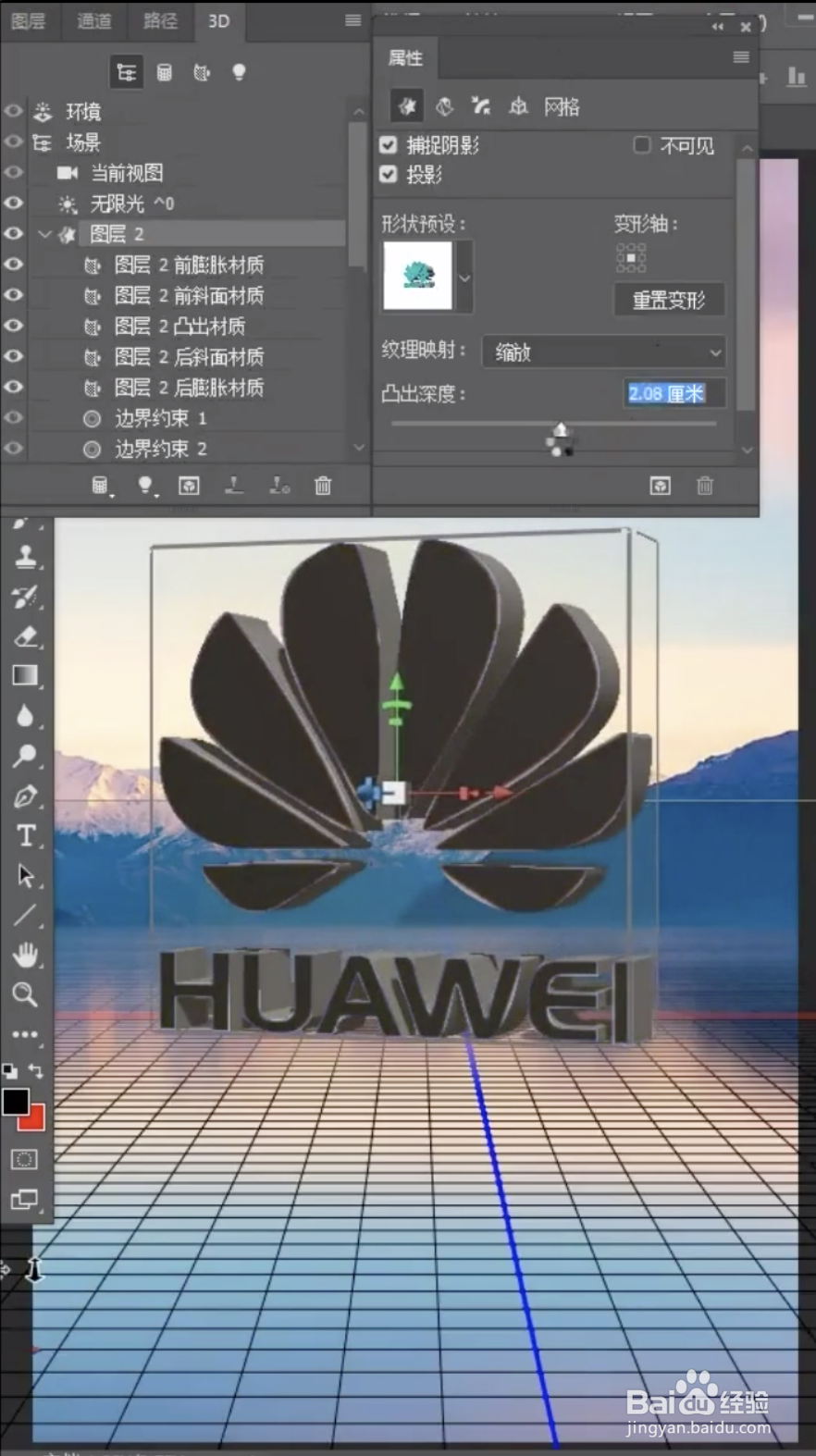Click the black foreground color swatch
The image size is (816, 1456).
14,1102
